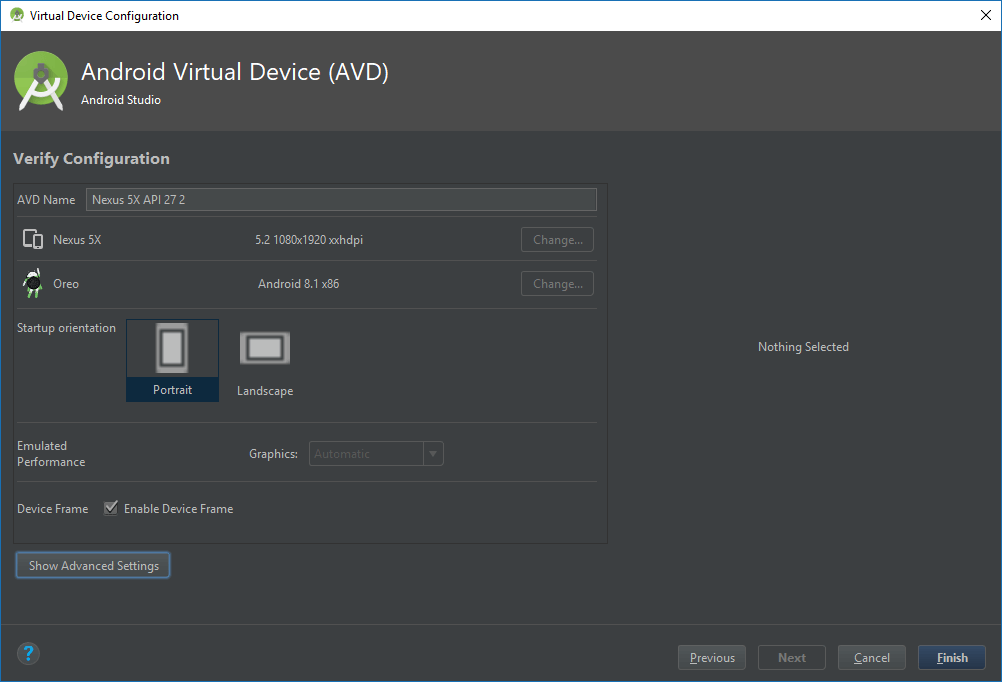Click the 'Android 8.1 x86' text

click(x=298, y=284)
